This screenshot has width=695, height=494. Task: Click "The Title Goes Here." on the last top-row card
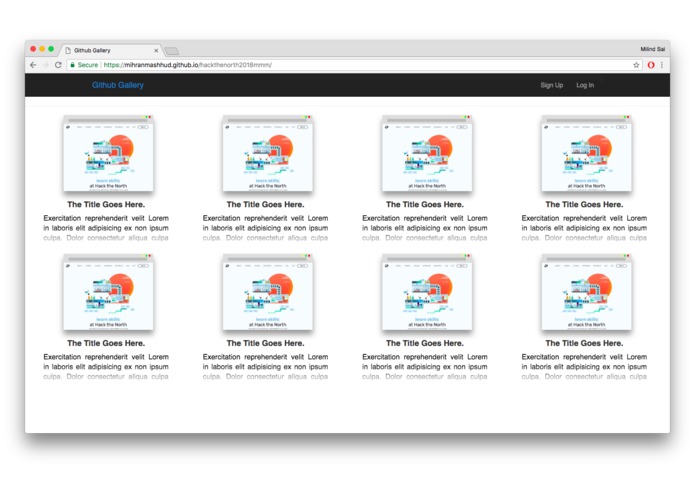pyautogui.click(x=584, y=204)
